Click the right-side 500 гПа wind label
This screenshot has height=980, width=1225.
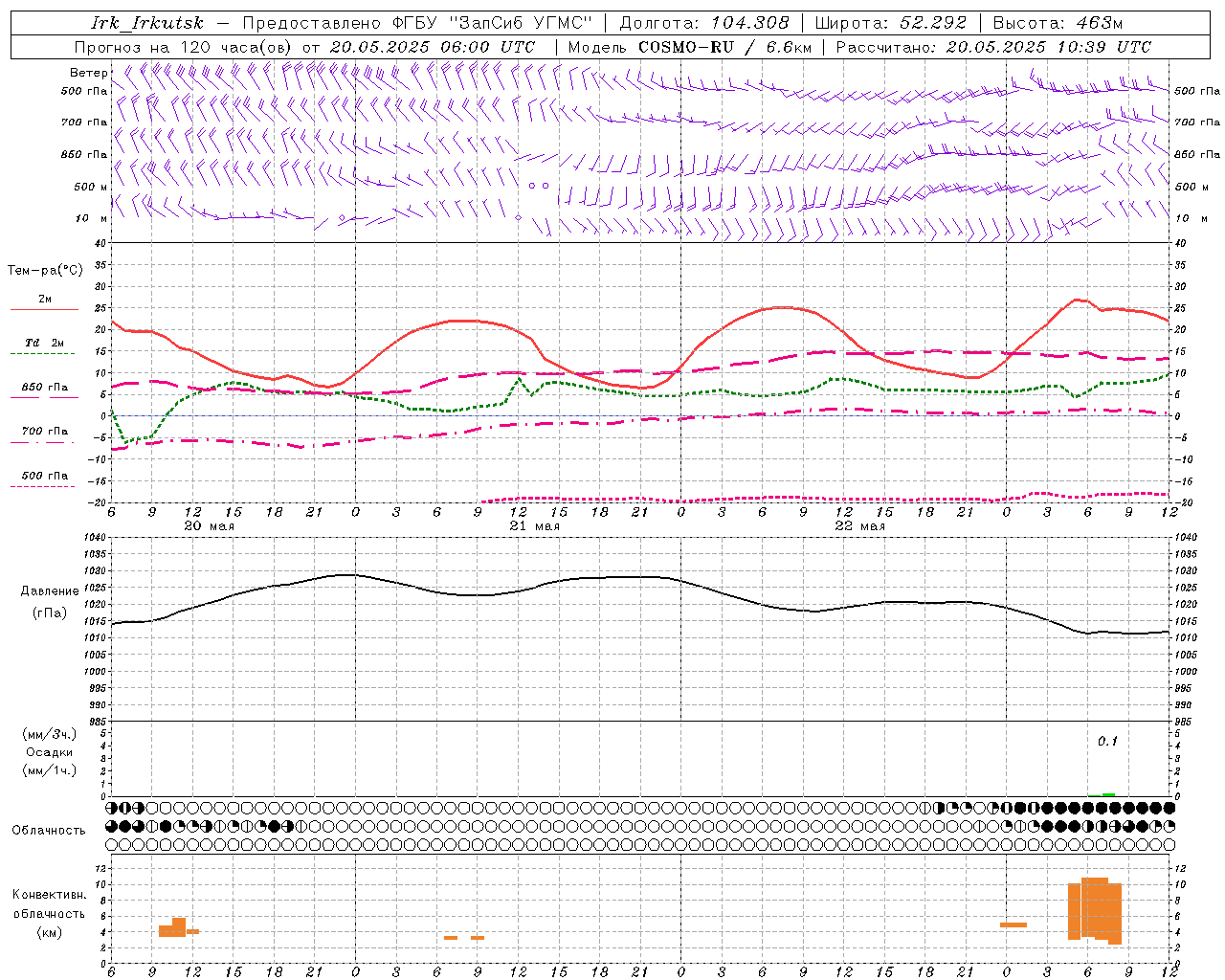coord(1197,91)
